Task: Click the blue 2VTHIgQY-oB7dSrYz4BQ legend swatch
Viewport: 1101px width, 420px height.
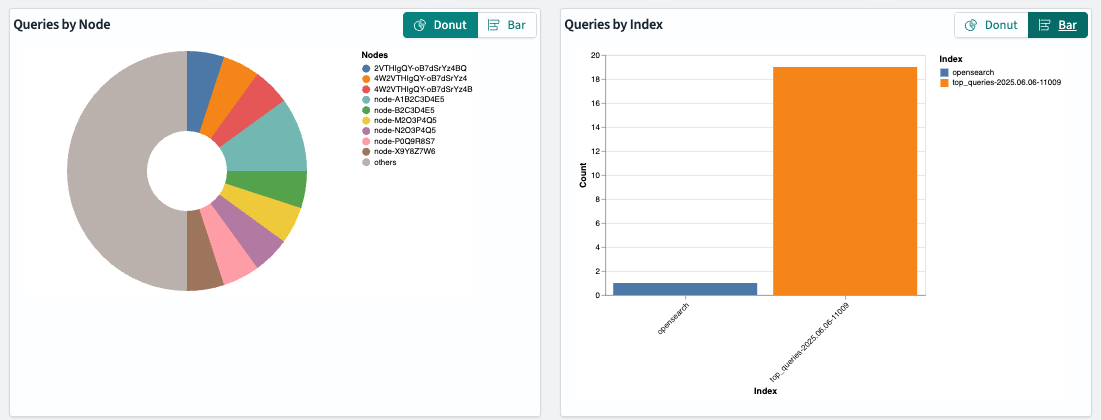Action: tap(366, 68)
